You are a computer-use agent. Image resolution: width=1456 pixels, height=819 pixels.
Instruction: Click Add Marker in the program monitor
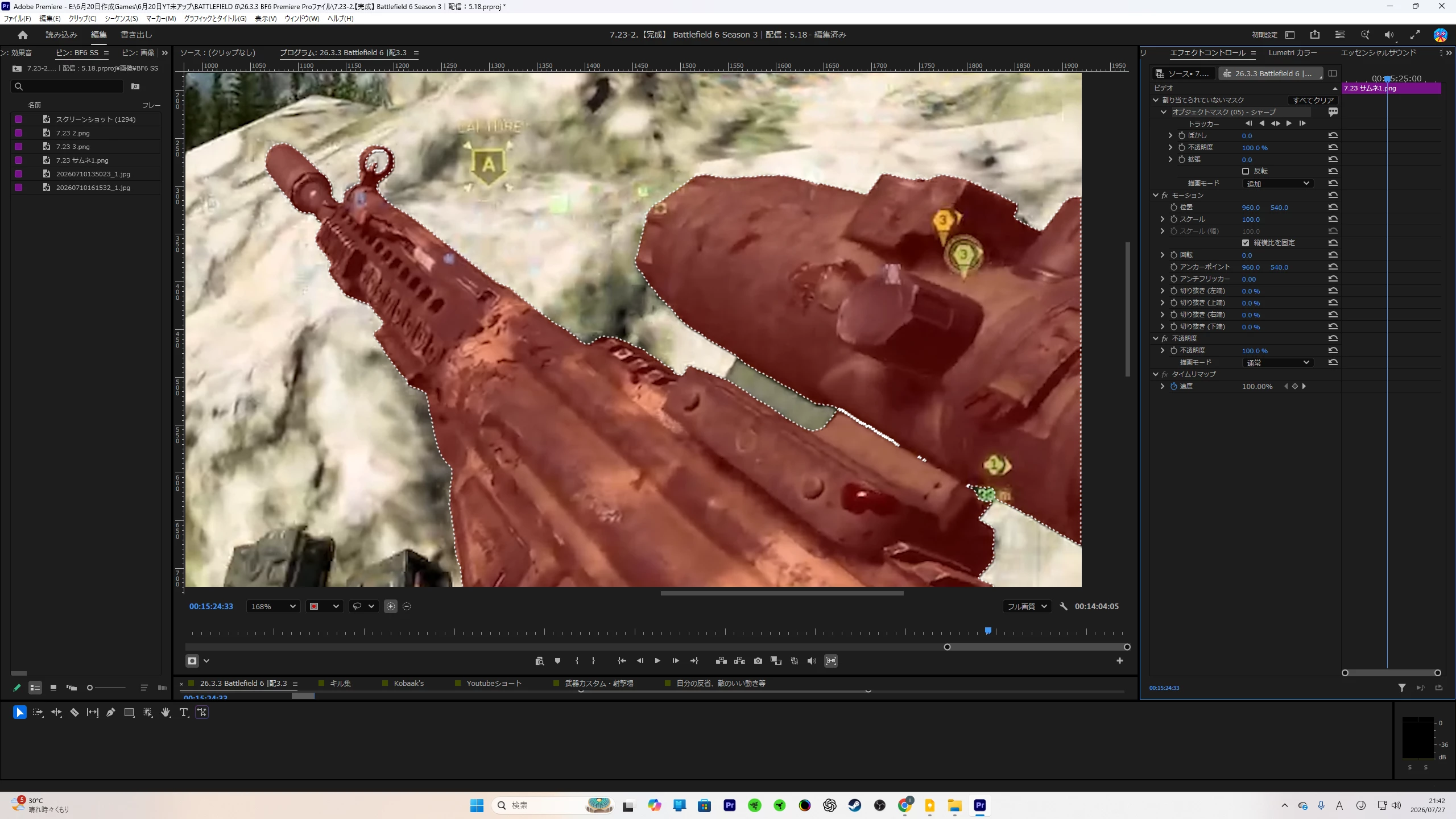click(x=557, y=661)
